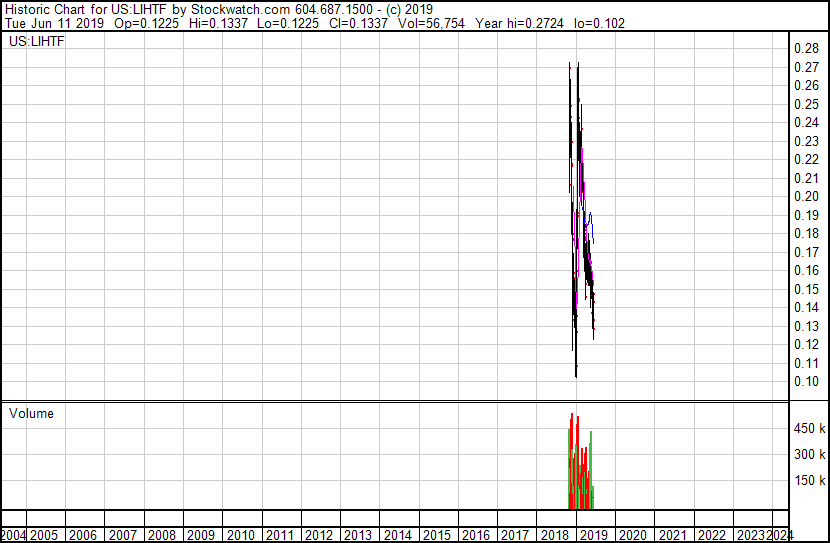Click the Volume panel label
The height and width of the screenshot is (543, 830).
[31, 413]
